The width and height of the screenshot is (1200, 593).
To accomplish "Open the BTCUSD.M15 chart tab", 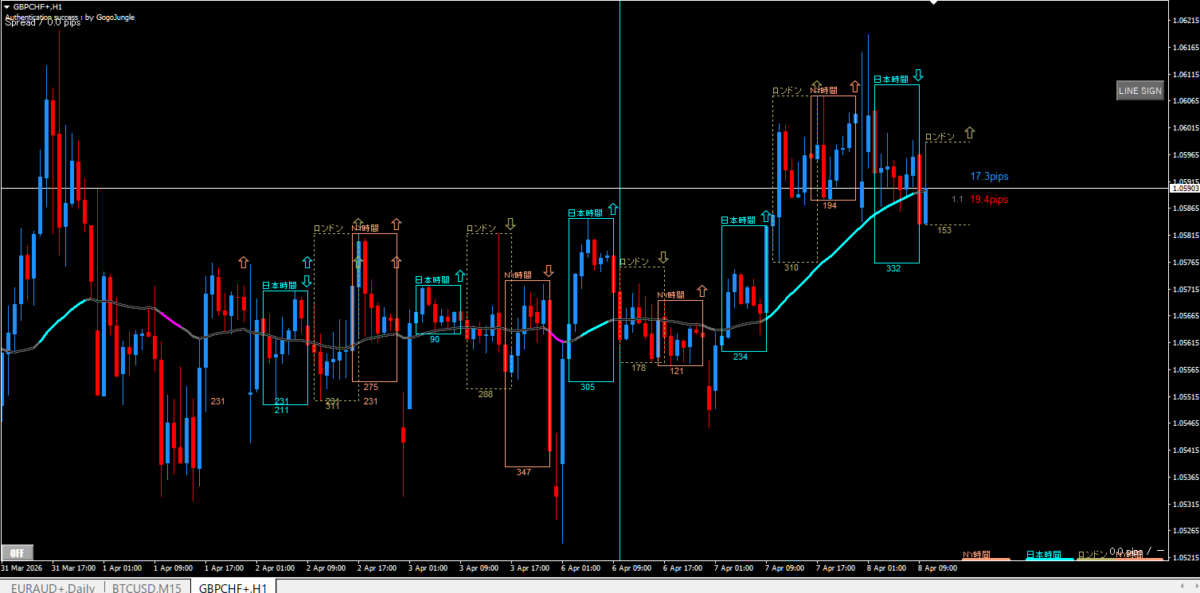I will (x=147, y=587).
